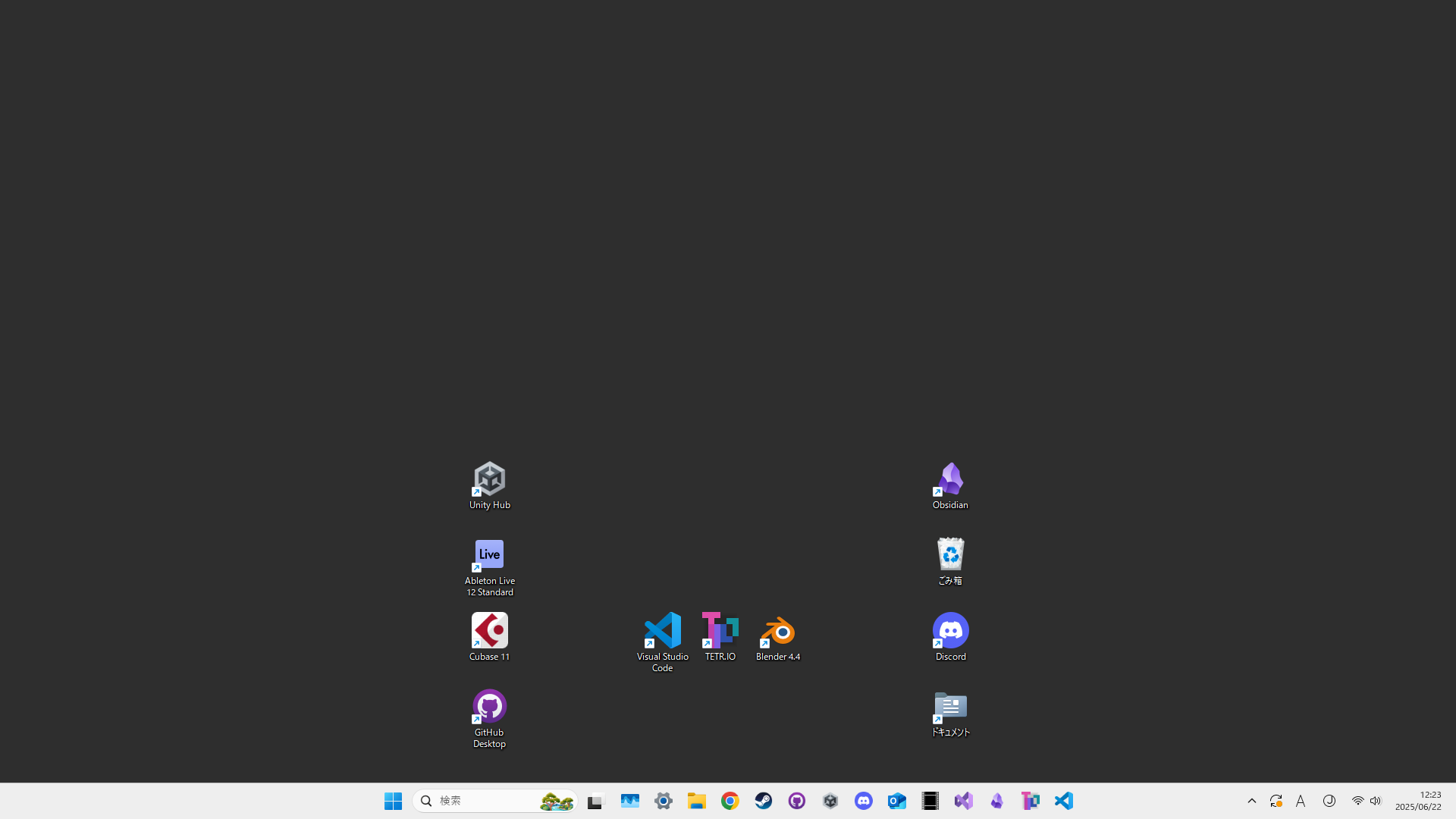Open TETR.IO from the taskbar

pyautogui.click(x=1031, y=801)
